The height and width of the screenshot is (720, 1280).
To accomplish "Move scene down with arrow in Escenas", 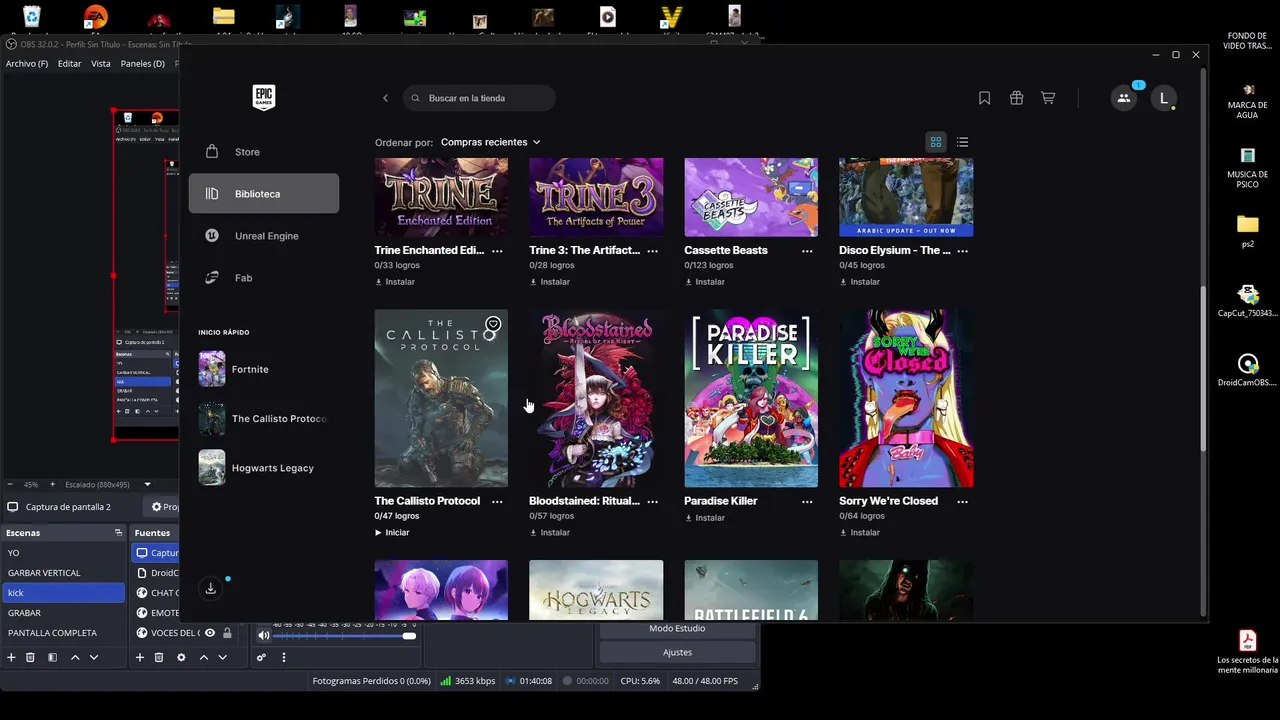I will click(x=94, y=657).
